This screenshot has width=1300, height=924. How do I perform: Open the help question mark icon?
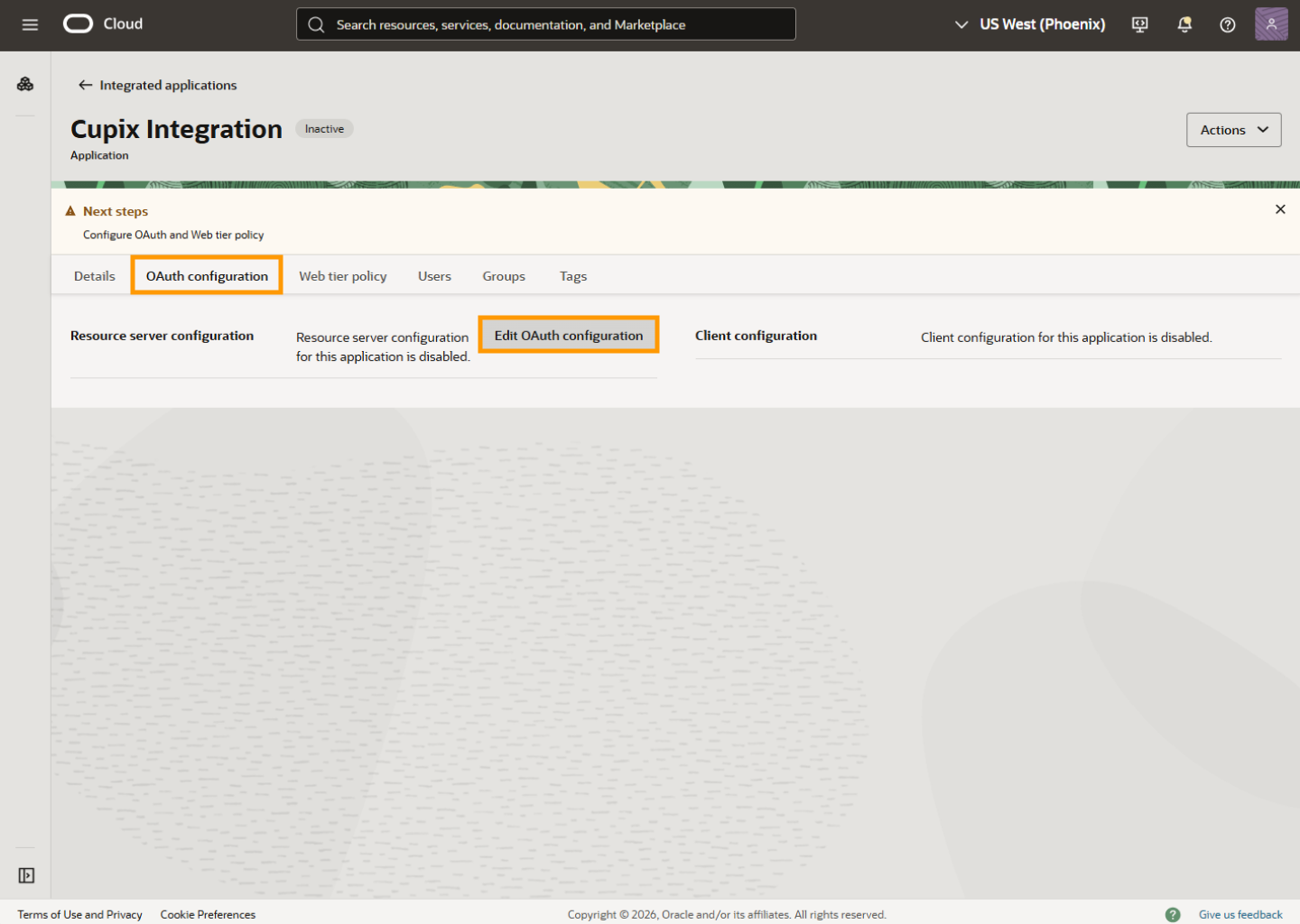click(1228, 24)
